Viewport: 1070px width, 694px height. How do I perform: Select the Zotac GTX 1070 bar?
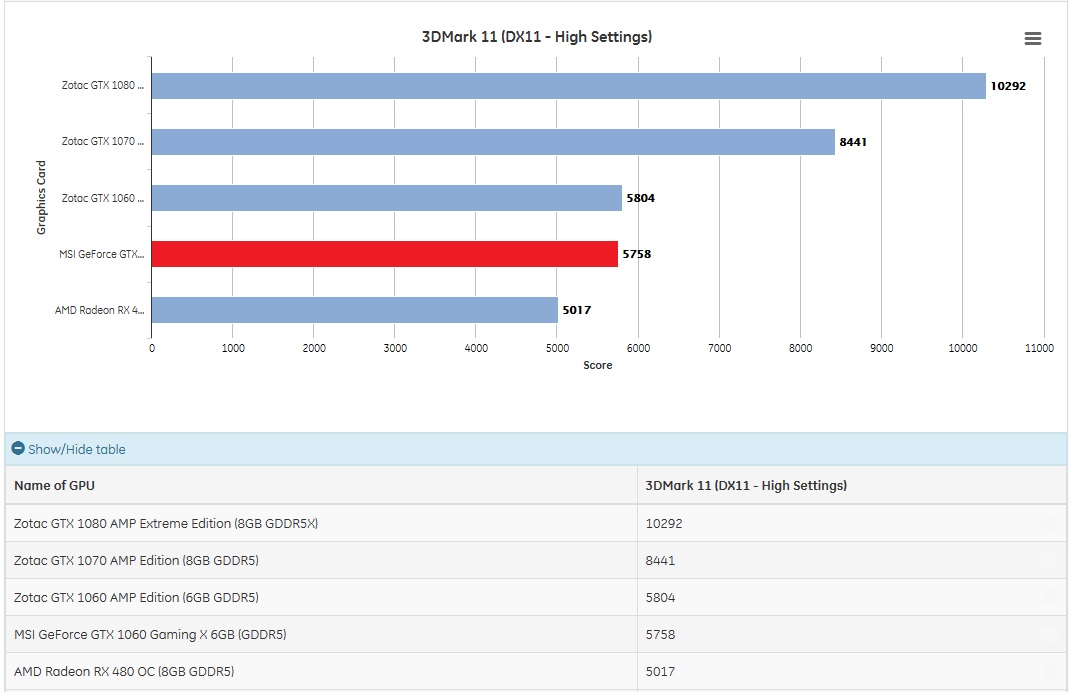coord(493,142)
